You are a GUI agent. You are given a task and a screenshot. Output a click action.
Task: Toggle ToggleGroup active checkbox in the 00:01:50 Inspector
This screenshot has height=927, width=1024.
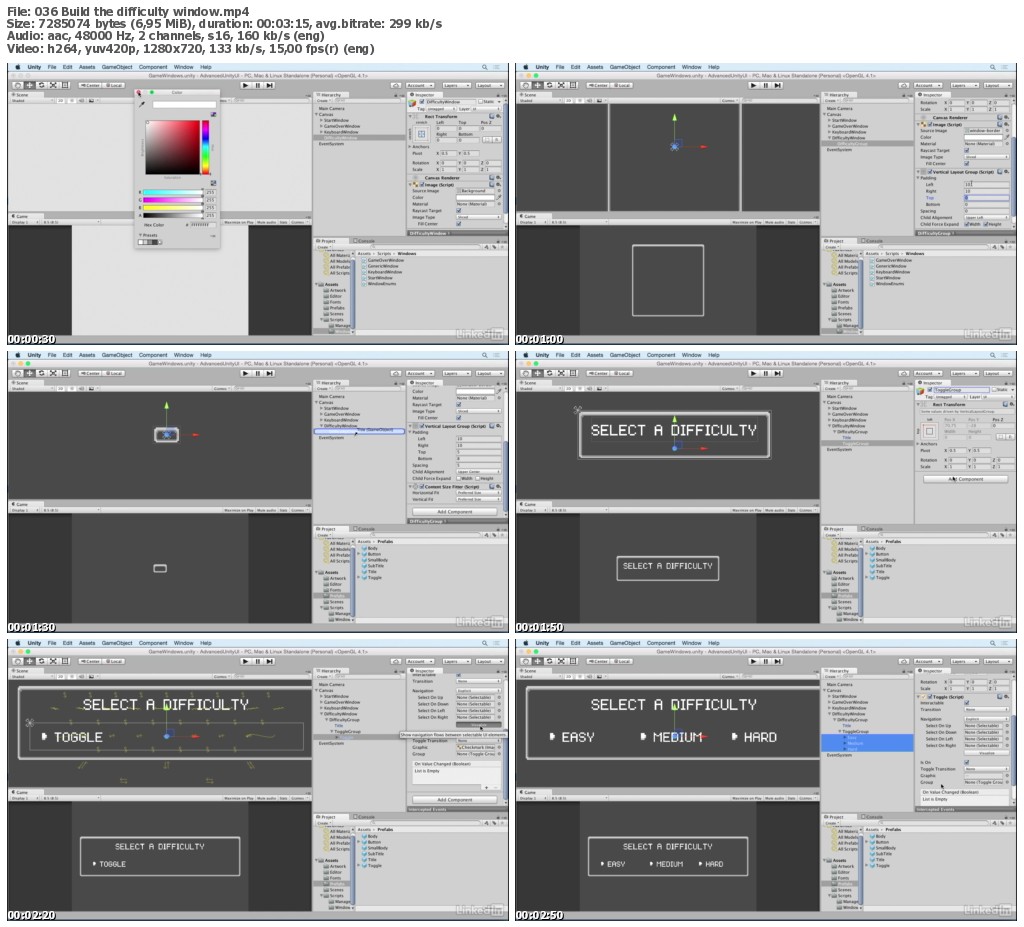point(930,389)
